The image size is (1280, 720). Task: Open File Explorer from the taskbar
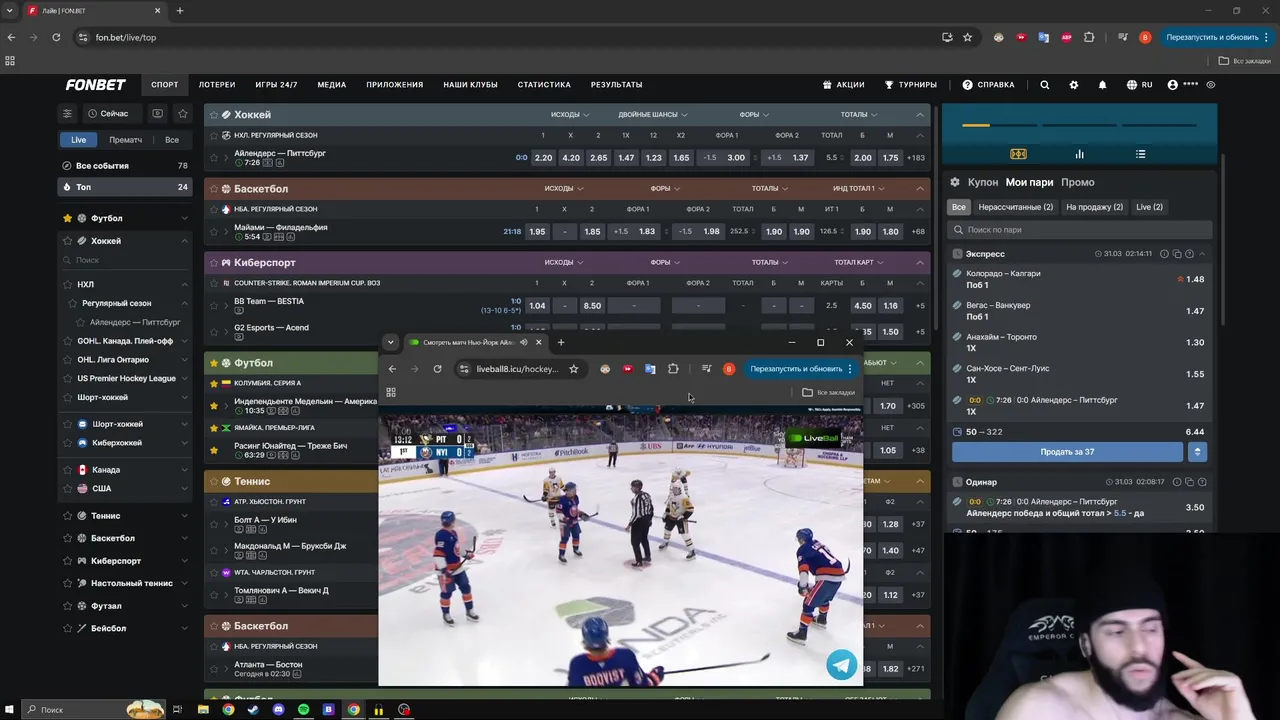click(203, 710)
